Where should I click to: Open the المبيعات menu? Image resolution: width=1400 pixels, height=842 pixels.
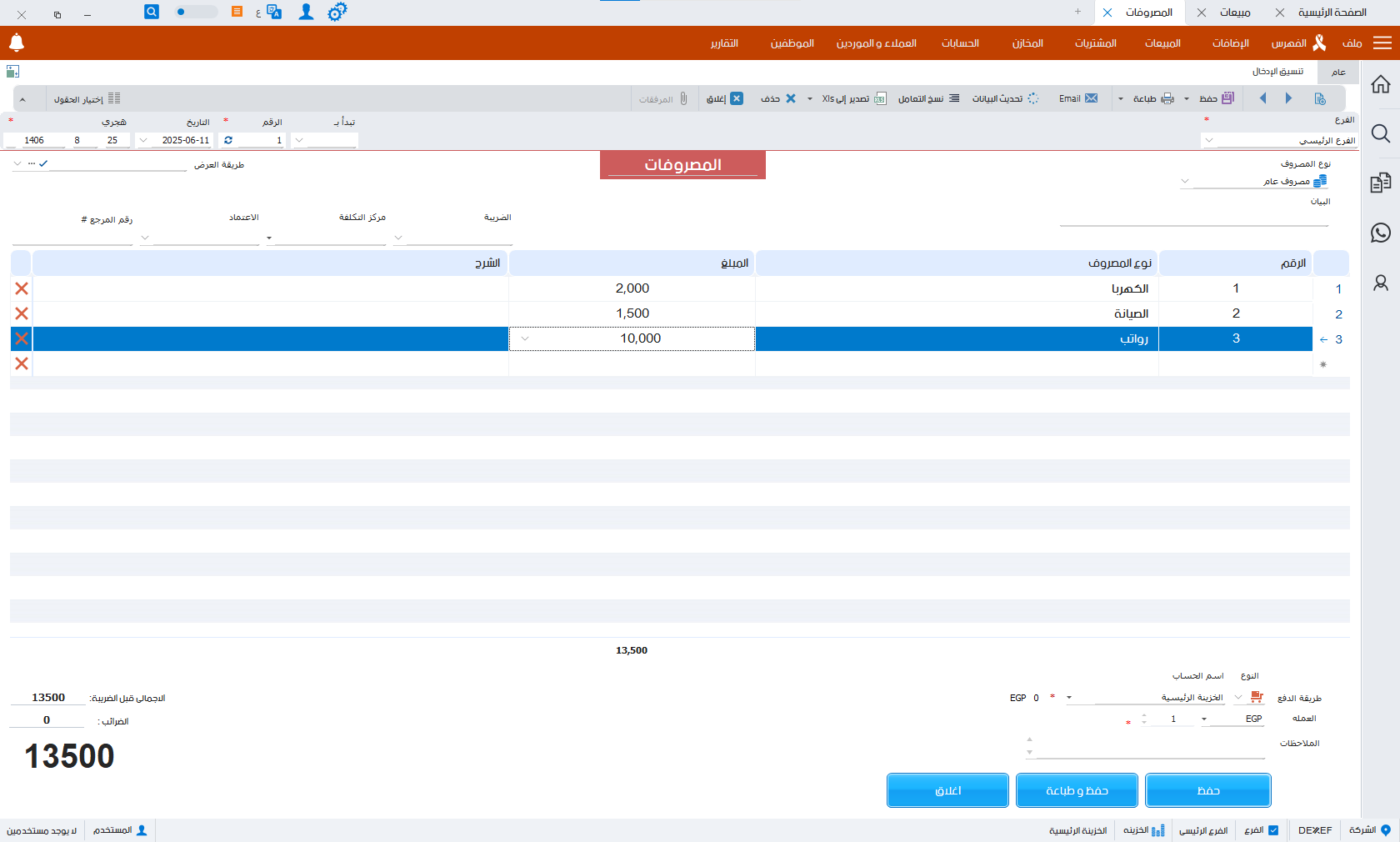(x=1162, y=43)
